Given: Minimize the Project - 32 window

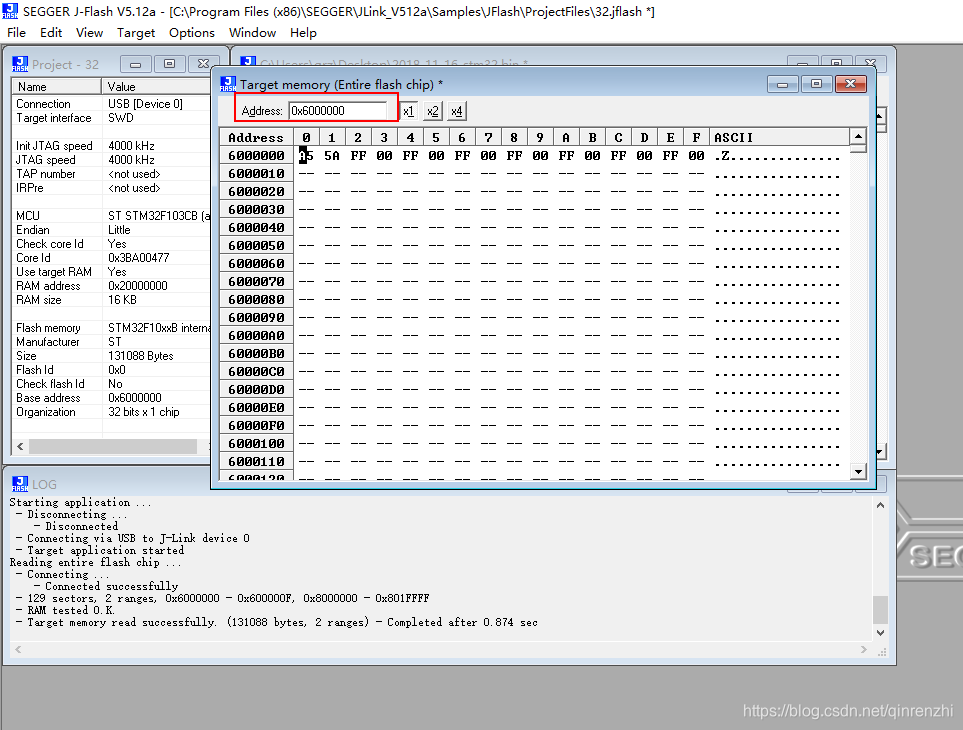Looking at the screenshot, I should 136,64.
